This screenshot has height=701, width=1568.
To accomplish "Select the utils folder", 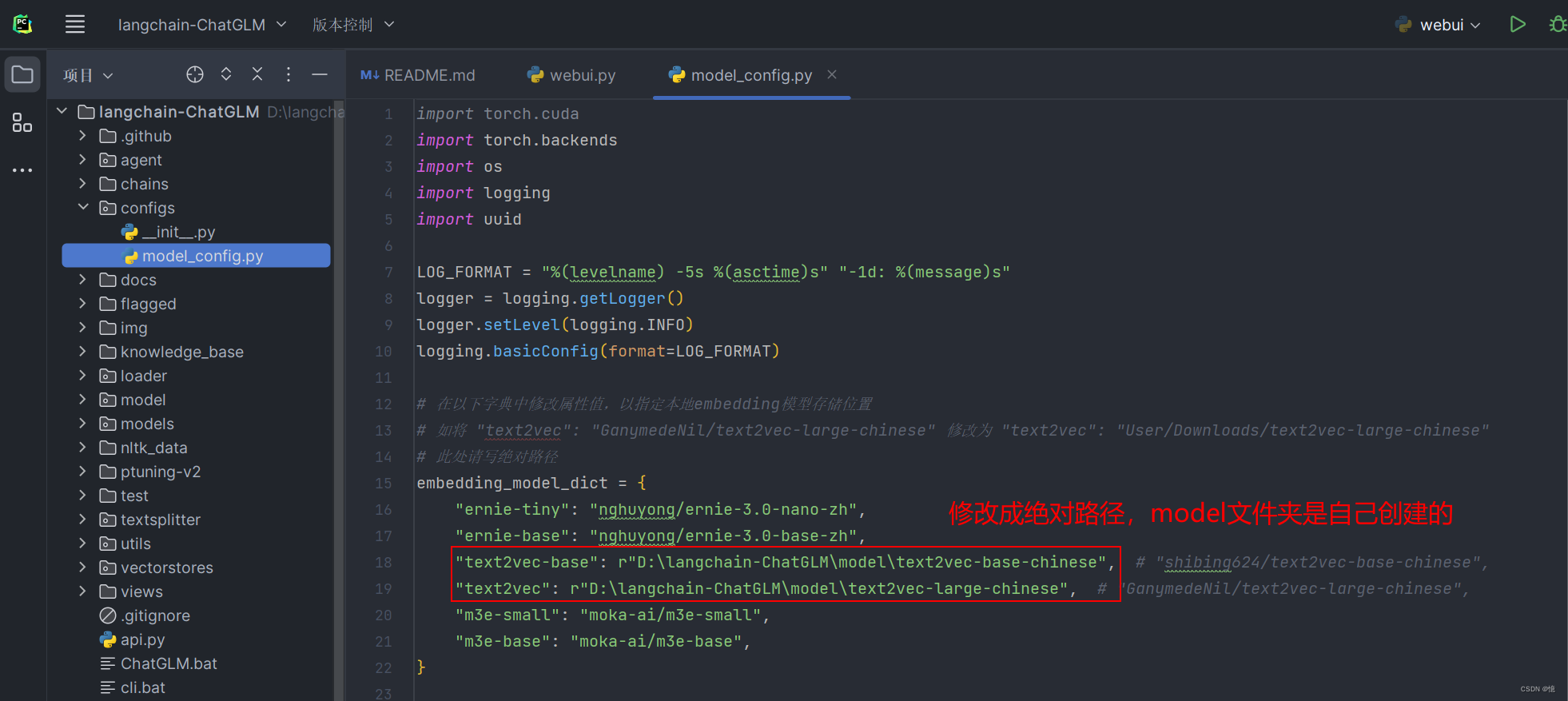I will [x=125, y=544].
